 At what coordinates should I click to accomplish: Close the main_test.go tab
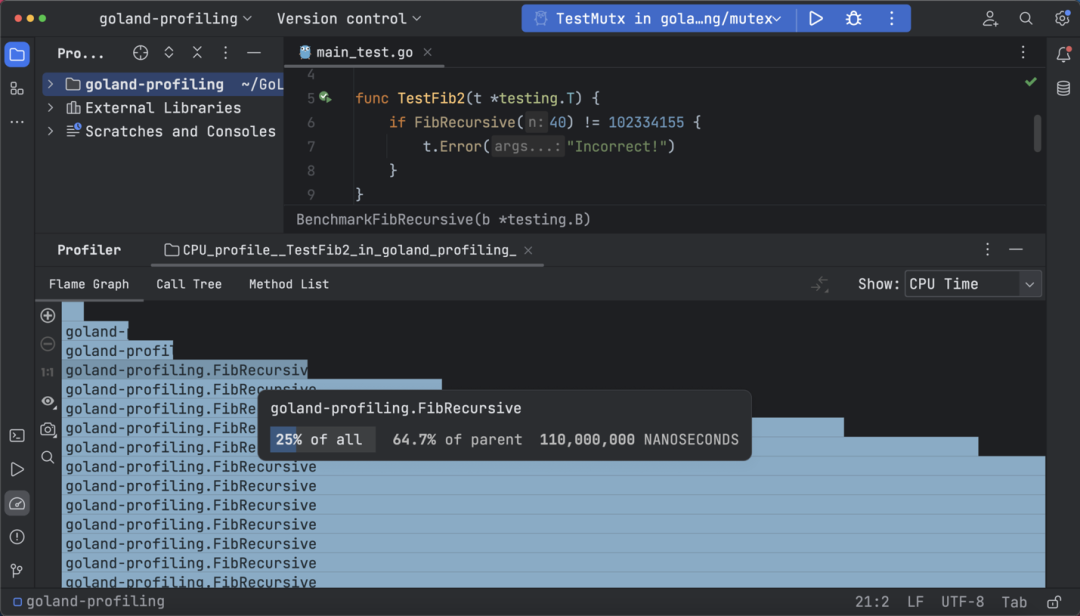pyautogui.click(x=428, y=52)
